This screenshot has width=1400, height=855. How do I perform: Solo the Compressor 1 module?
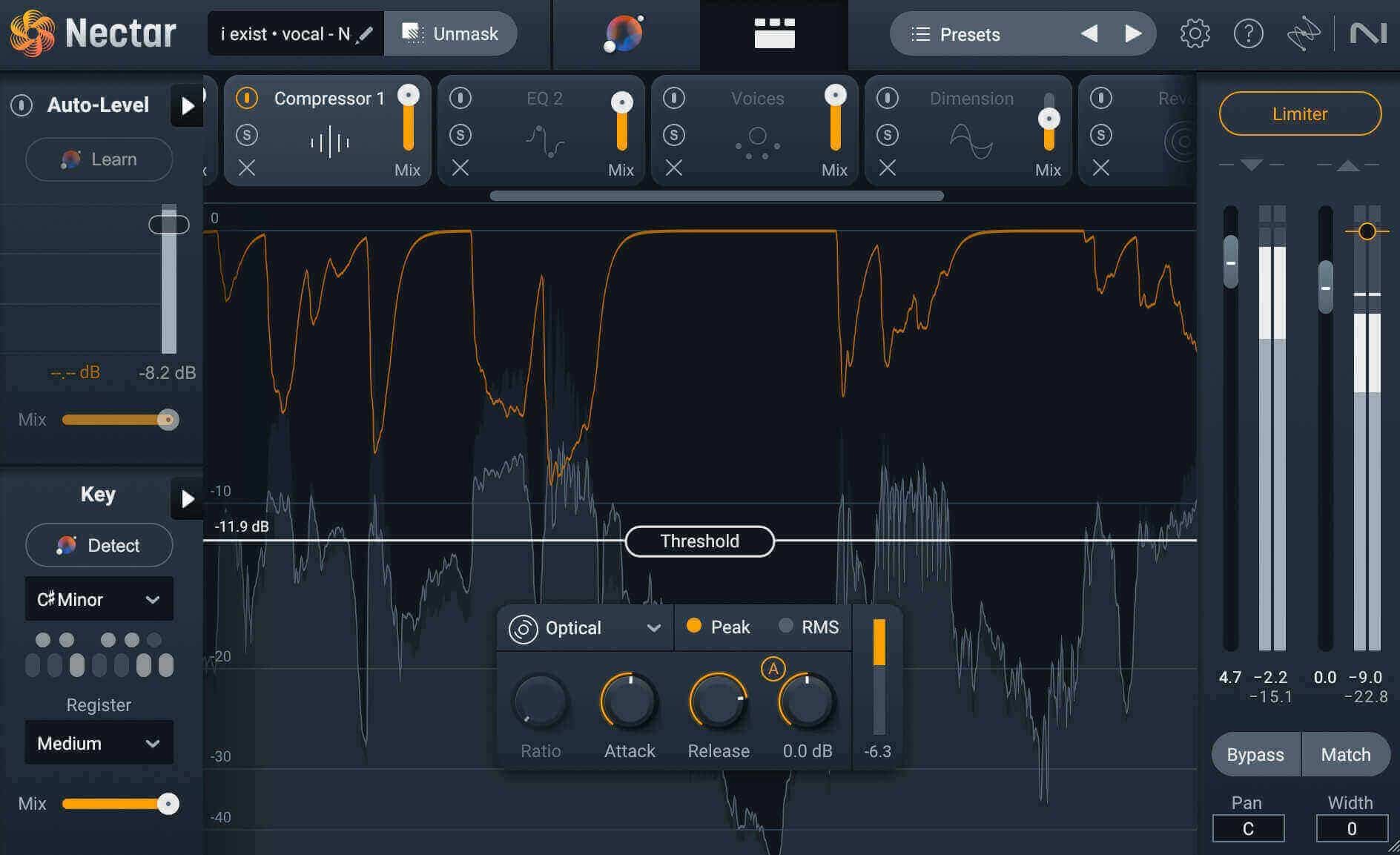click(x=247, y=135)
